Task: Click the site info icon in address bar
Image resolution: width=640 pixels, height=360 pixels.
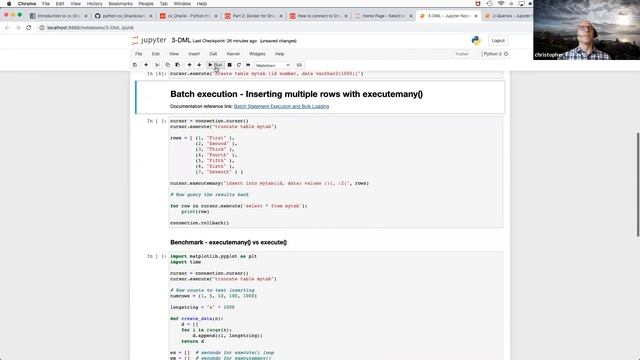Action: coord(42,28)
